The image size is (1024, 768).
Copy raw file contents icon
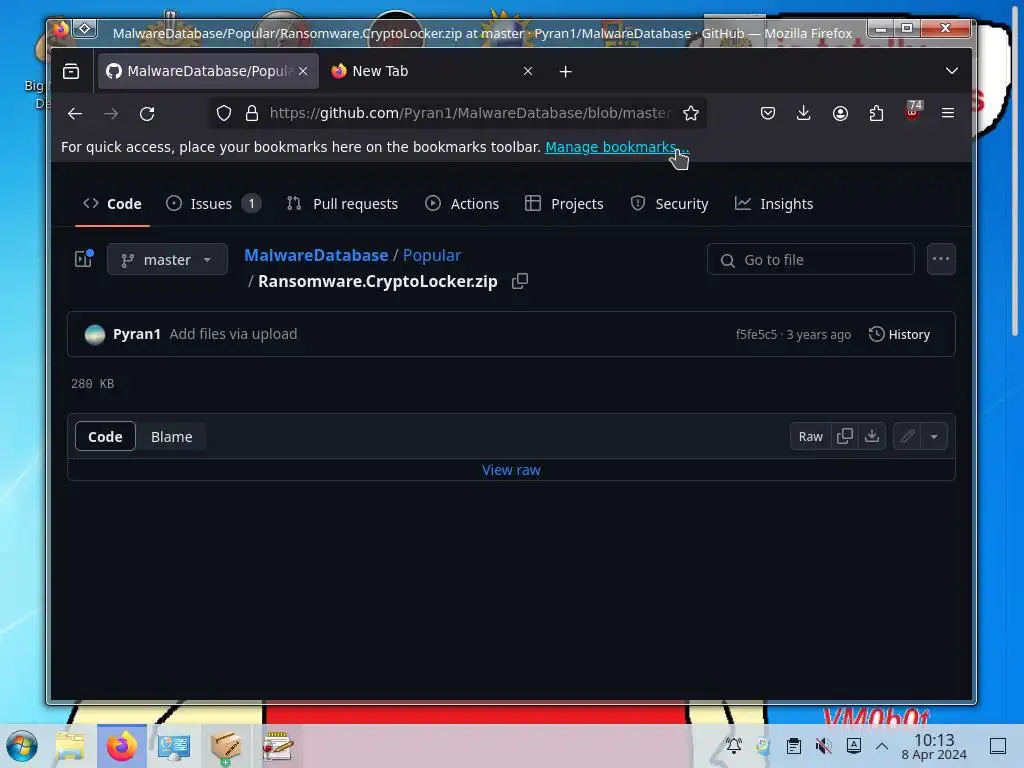pos(845,436)
